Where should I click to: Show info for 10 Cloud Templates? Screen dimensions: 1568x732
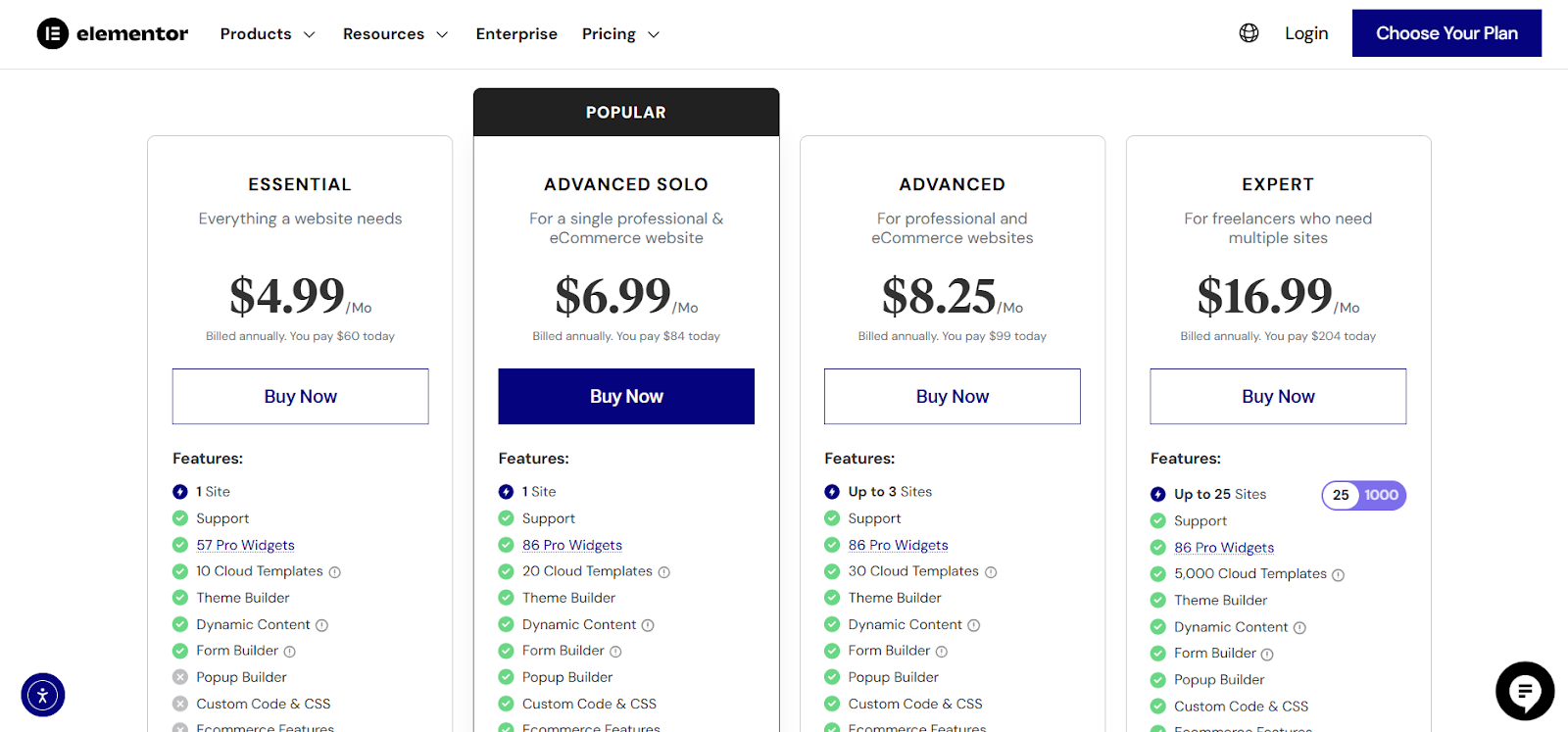click(334, 572)
